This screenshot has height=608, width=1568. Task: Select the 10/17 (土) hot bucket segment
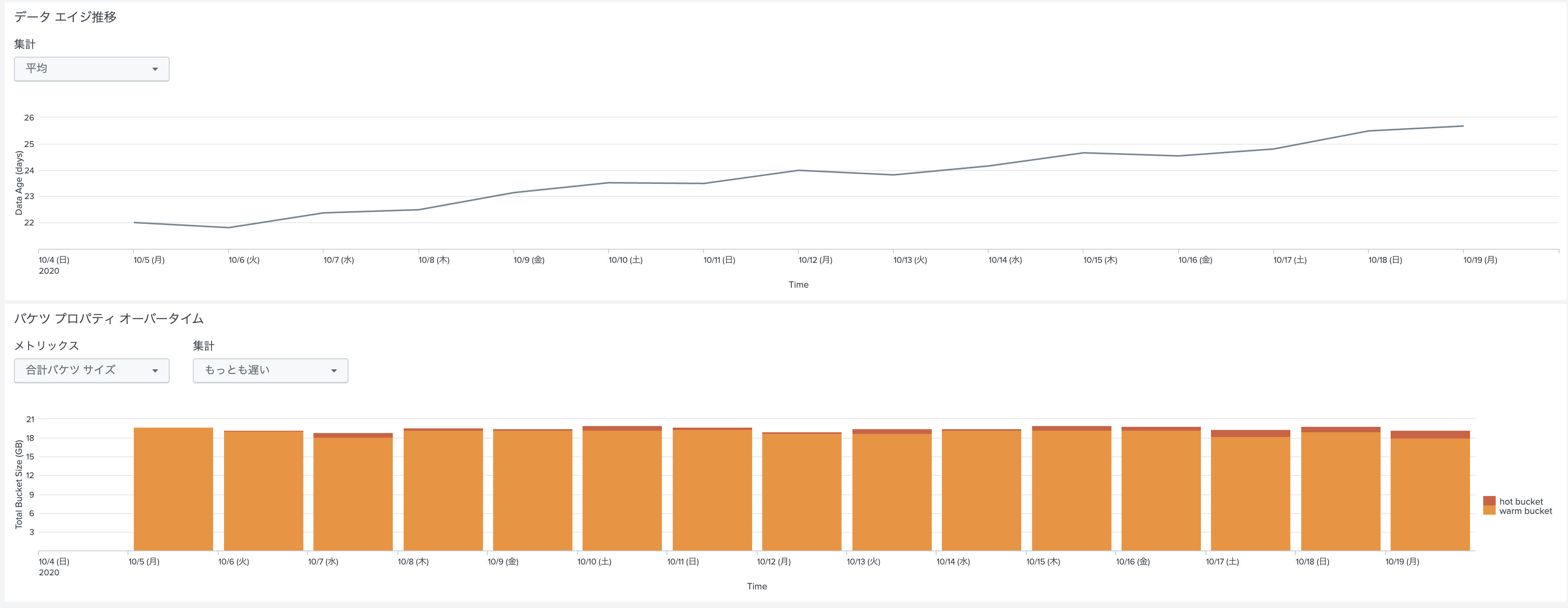click(x=1250, y=433)
